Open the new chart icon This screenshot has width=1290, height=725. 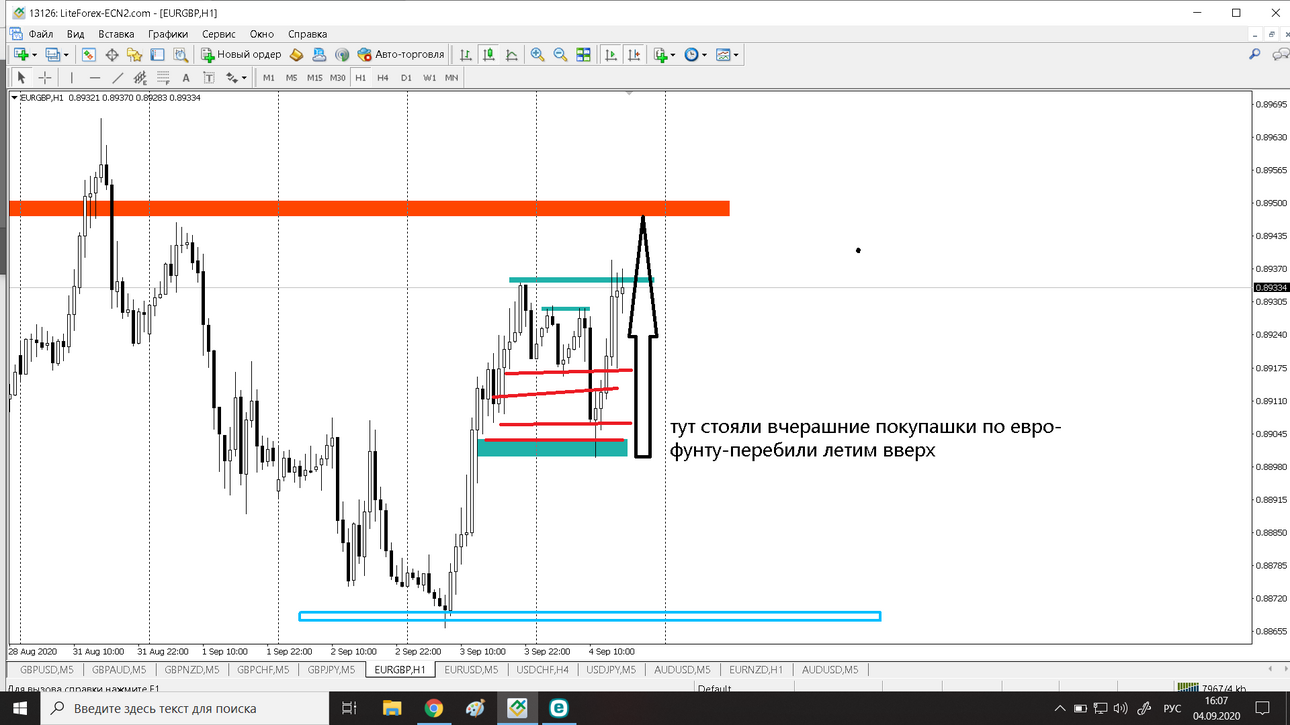coord(21,55)
